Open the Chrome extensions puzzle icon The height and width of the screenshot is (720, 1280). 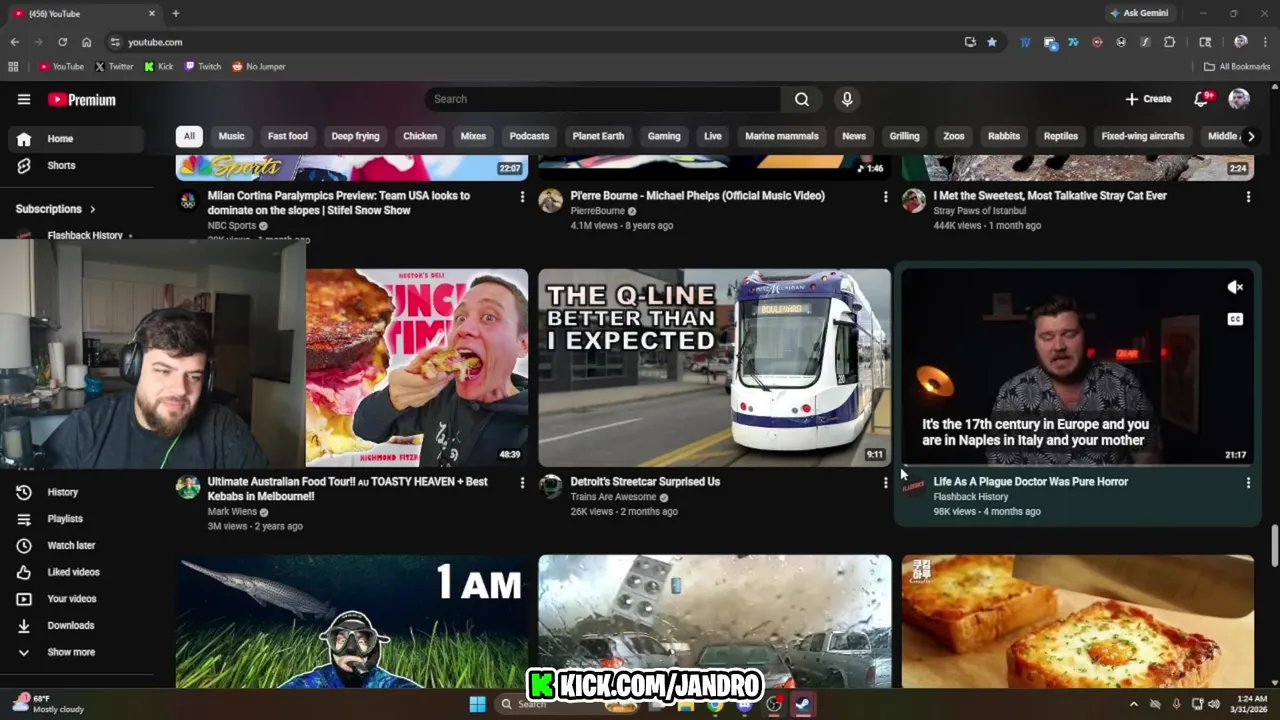(x=1169, y=42)
